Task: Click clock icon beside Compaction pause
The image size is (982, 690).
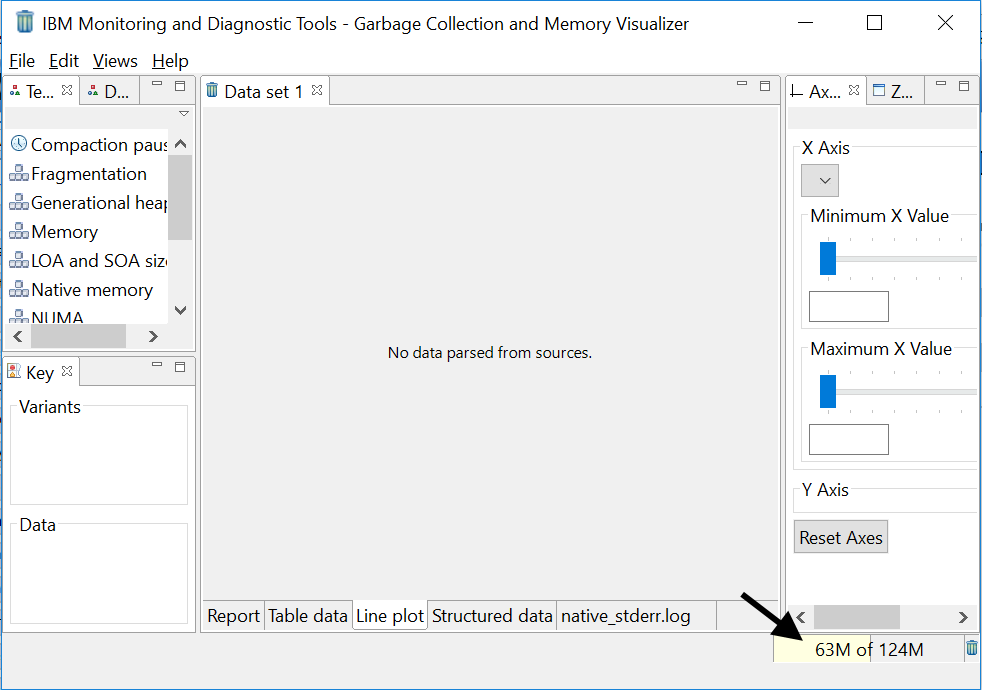Action: [19, 144]
